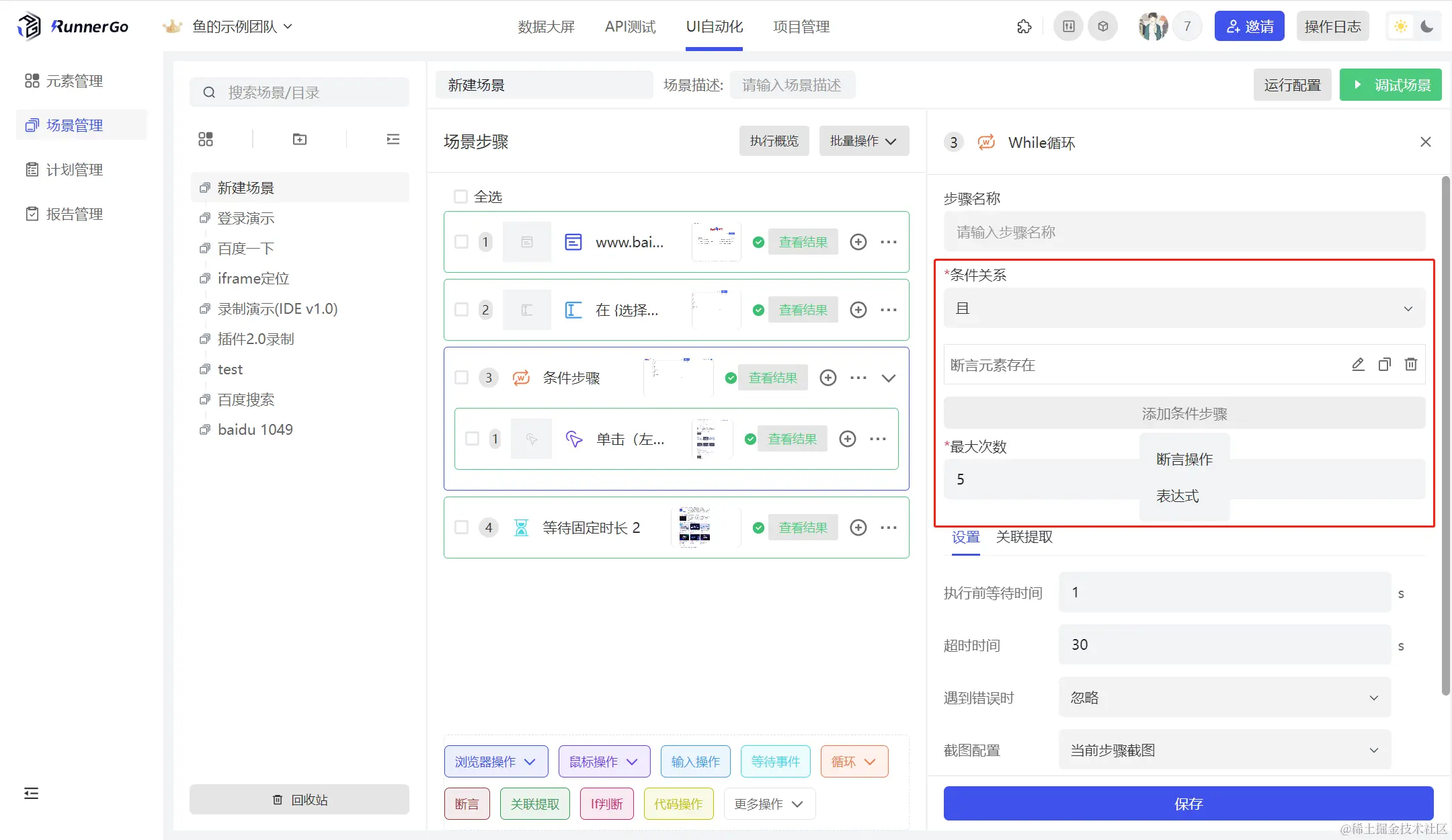Screen dimensions: 1452x840
Task: Click the puzzle plugin icon in header
Action: click(x=1024, y=27)
